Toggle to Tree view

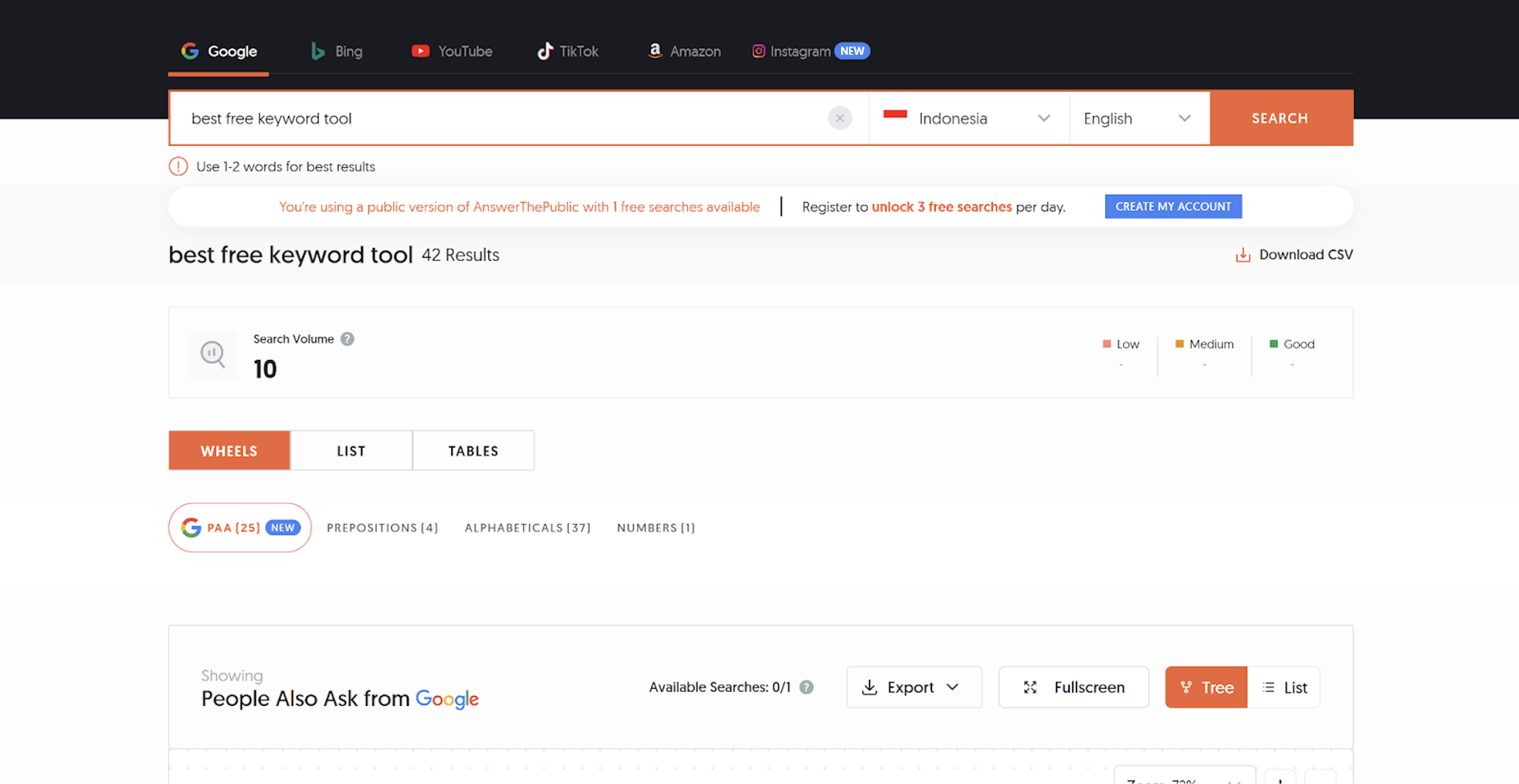1206,687
